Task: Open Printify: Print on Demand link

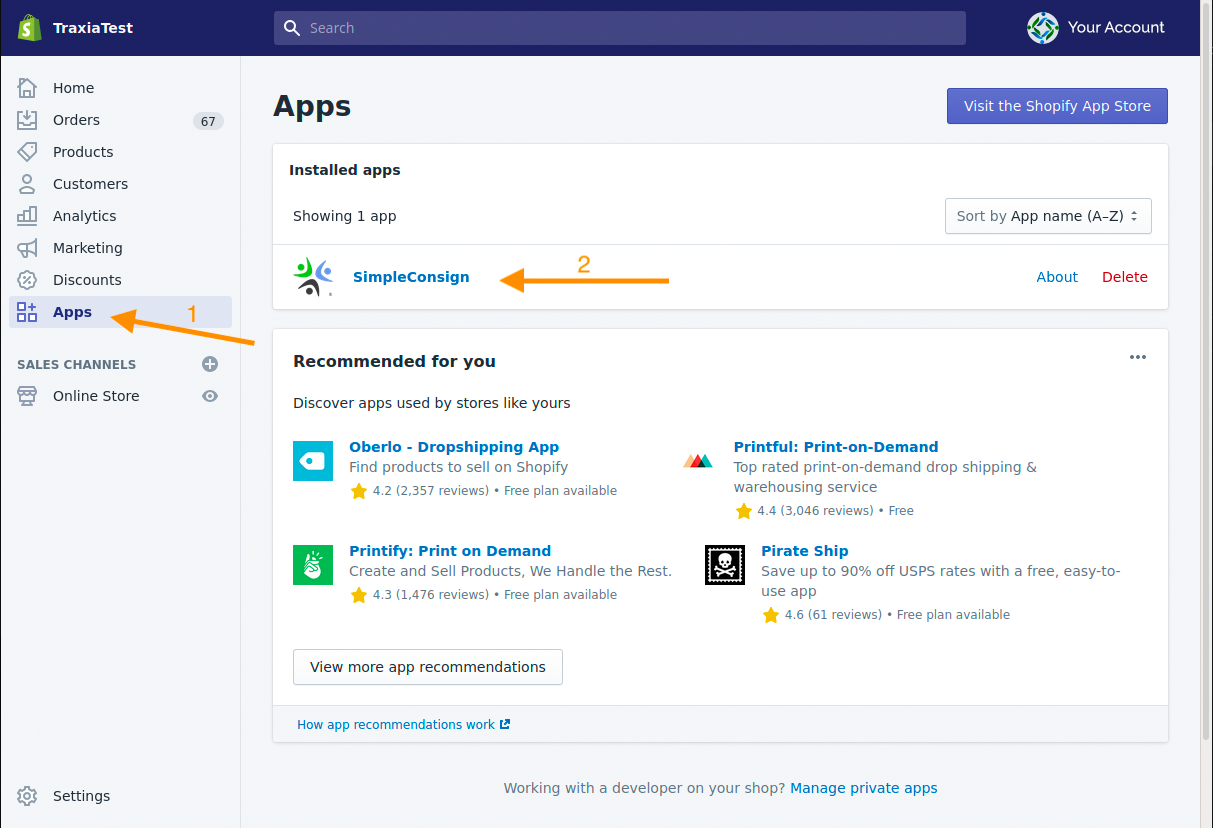Action: 450,551
